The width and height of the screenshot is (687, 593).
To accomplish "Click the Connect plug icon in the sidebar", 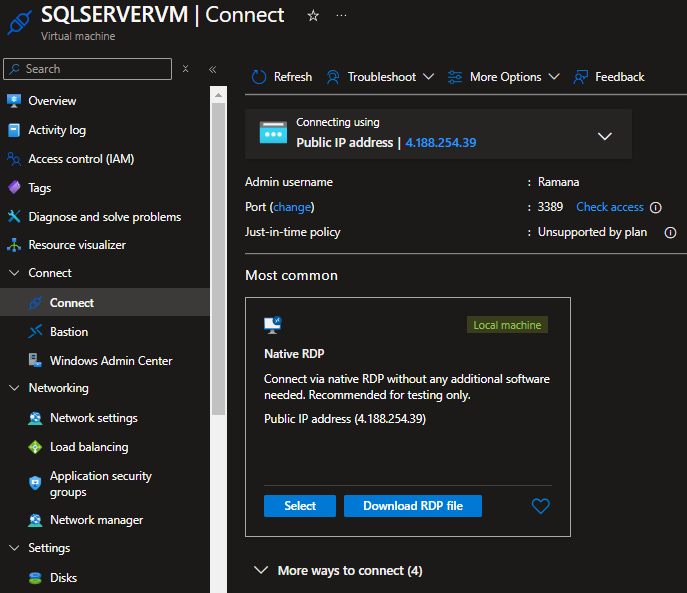I will (35, 303).
